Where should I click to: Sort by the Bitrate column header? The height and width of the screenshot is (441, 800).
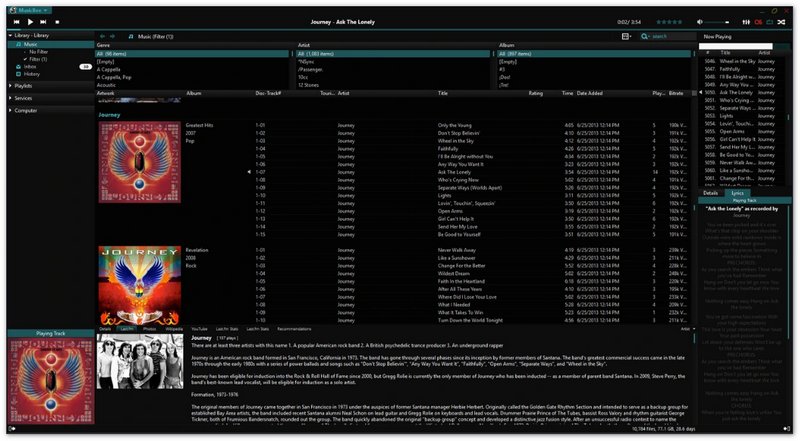(x=676, y=93)
